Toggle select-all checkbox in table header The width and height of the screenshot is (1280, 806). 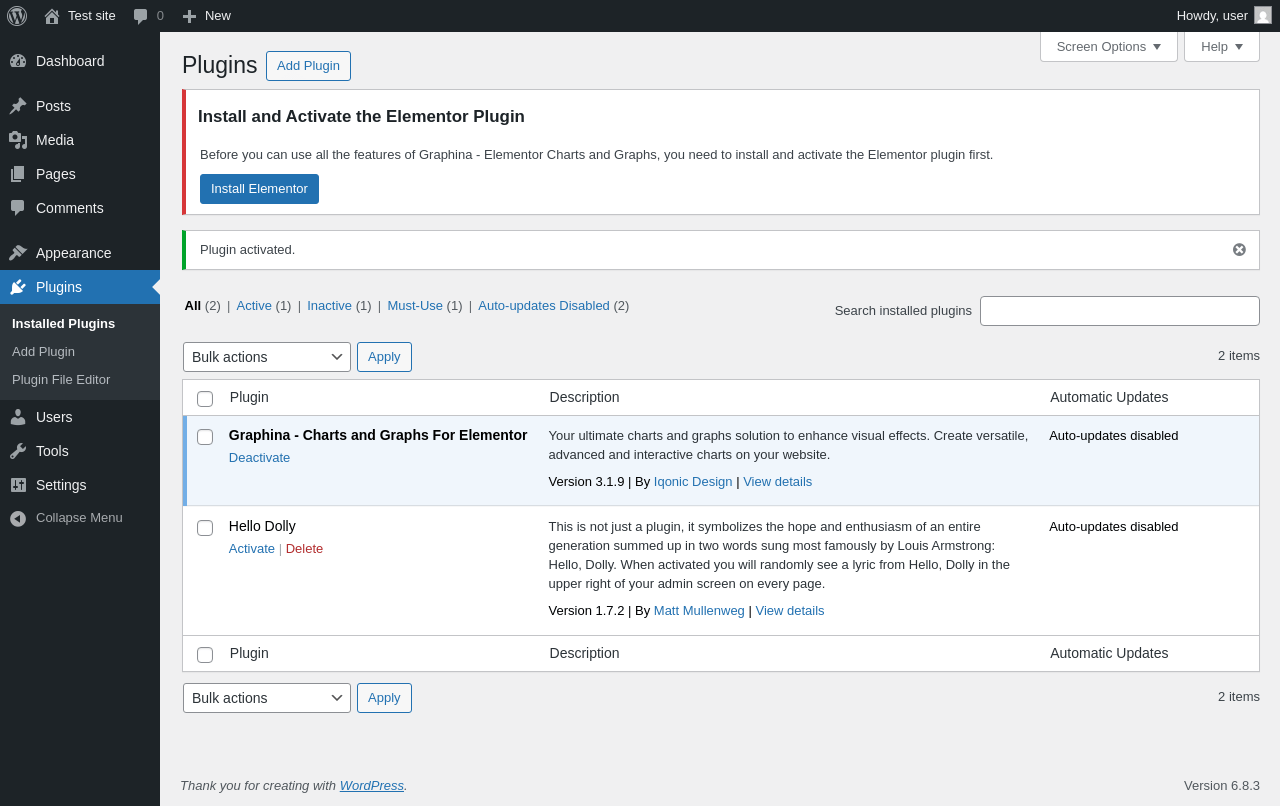tap(205, 399)
